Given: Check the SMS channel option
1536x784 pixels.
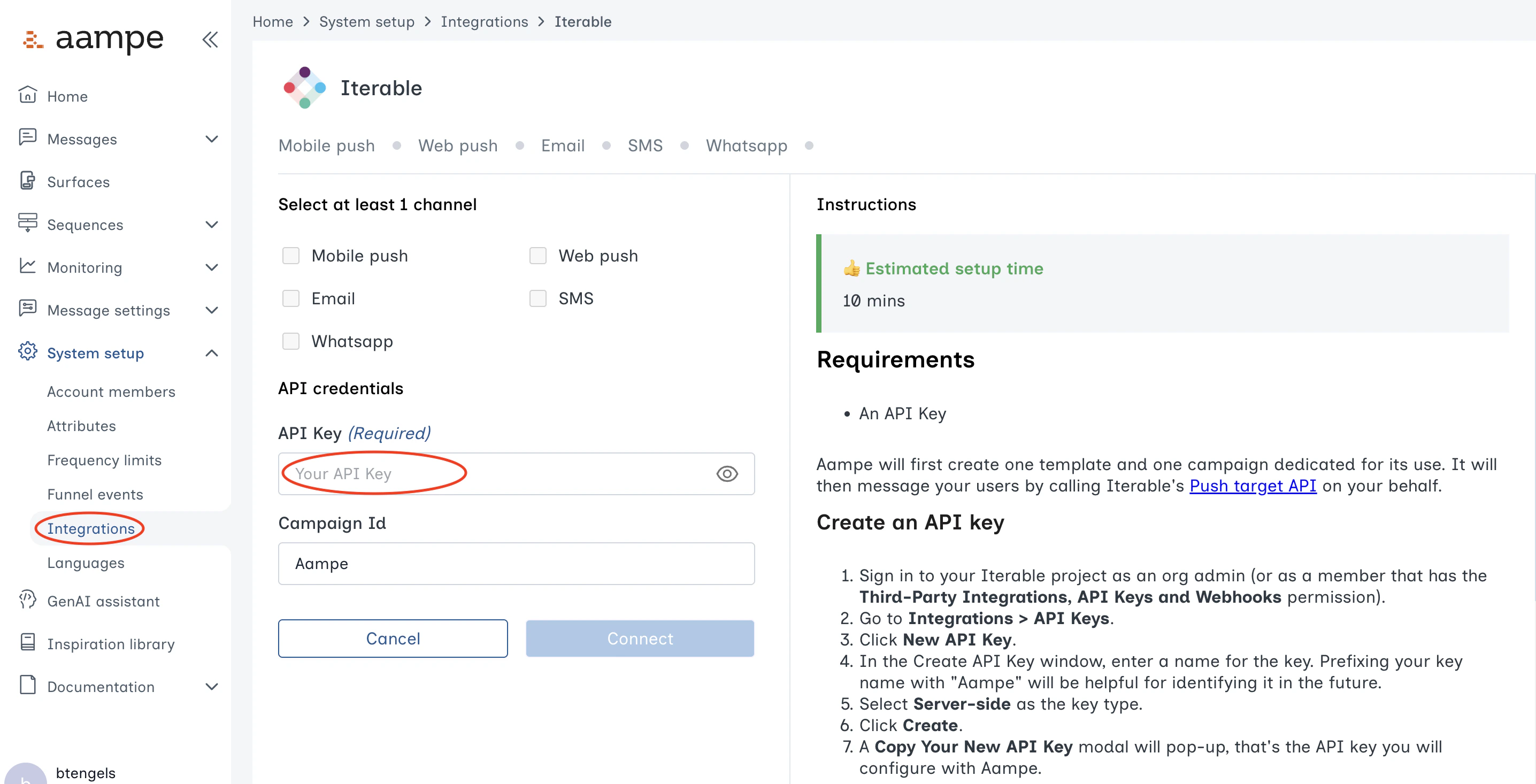Looking at the screenshot, I should (539, 298).
